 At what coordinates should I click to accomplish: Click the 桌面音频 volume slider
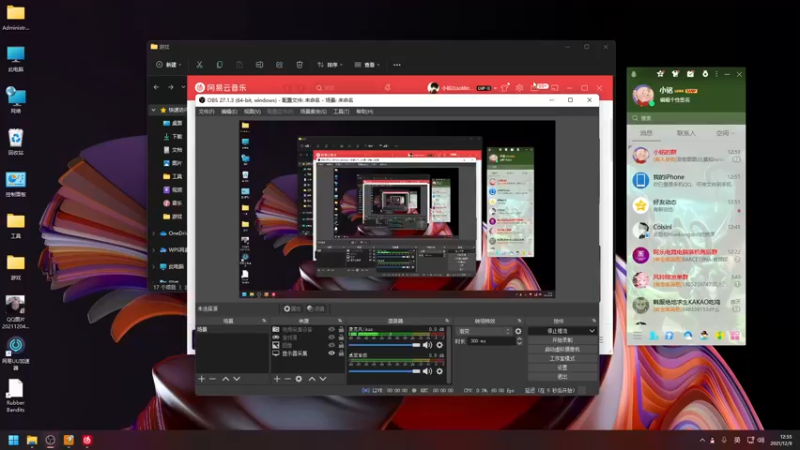coord(384,371)
